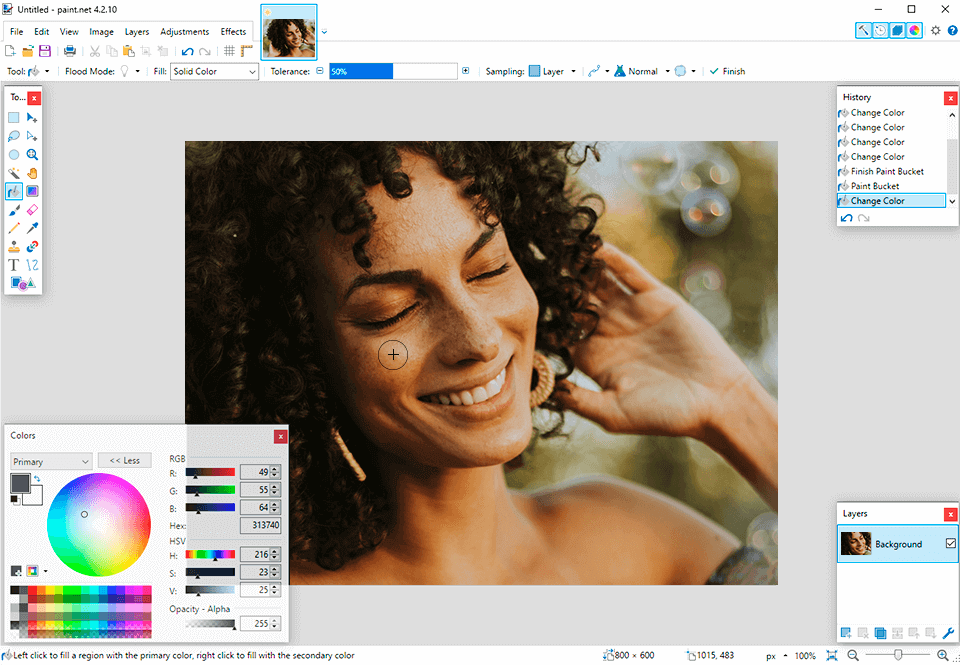The image size is (960, 665).
Task: Open the Image menu
Action: [101, 32]
